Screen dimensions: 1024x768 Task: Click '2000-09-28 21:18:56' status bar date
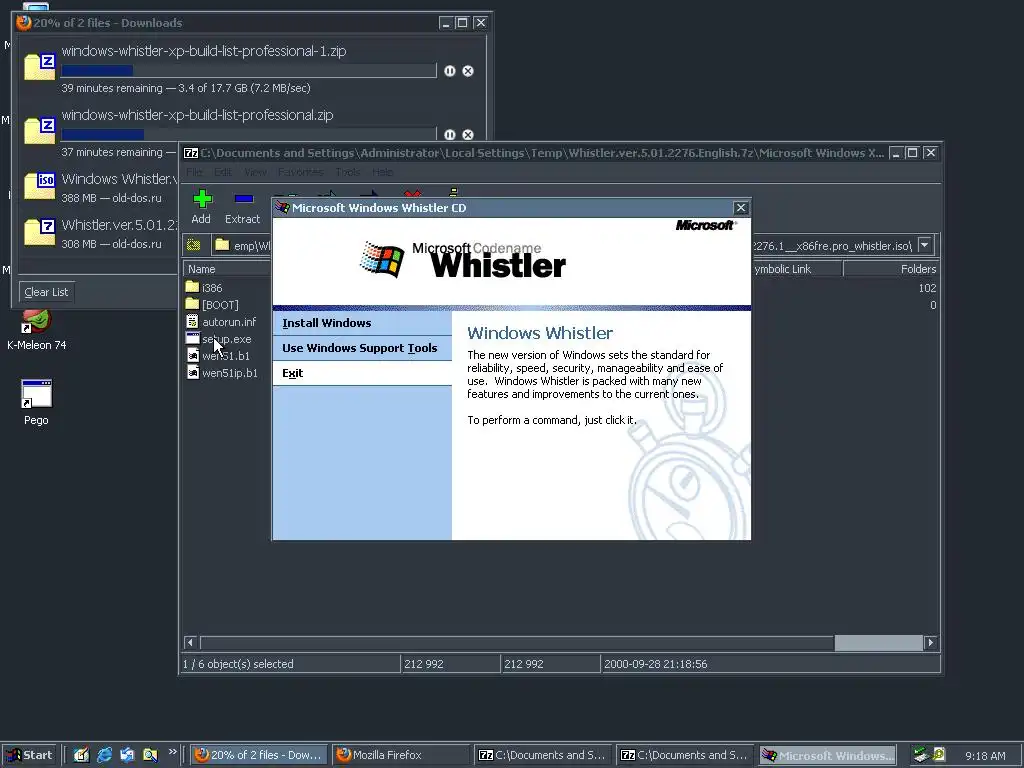(x=656, y=664)
